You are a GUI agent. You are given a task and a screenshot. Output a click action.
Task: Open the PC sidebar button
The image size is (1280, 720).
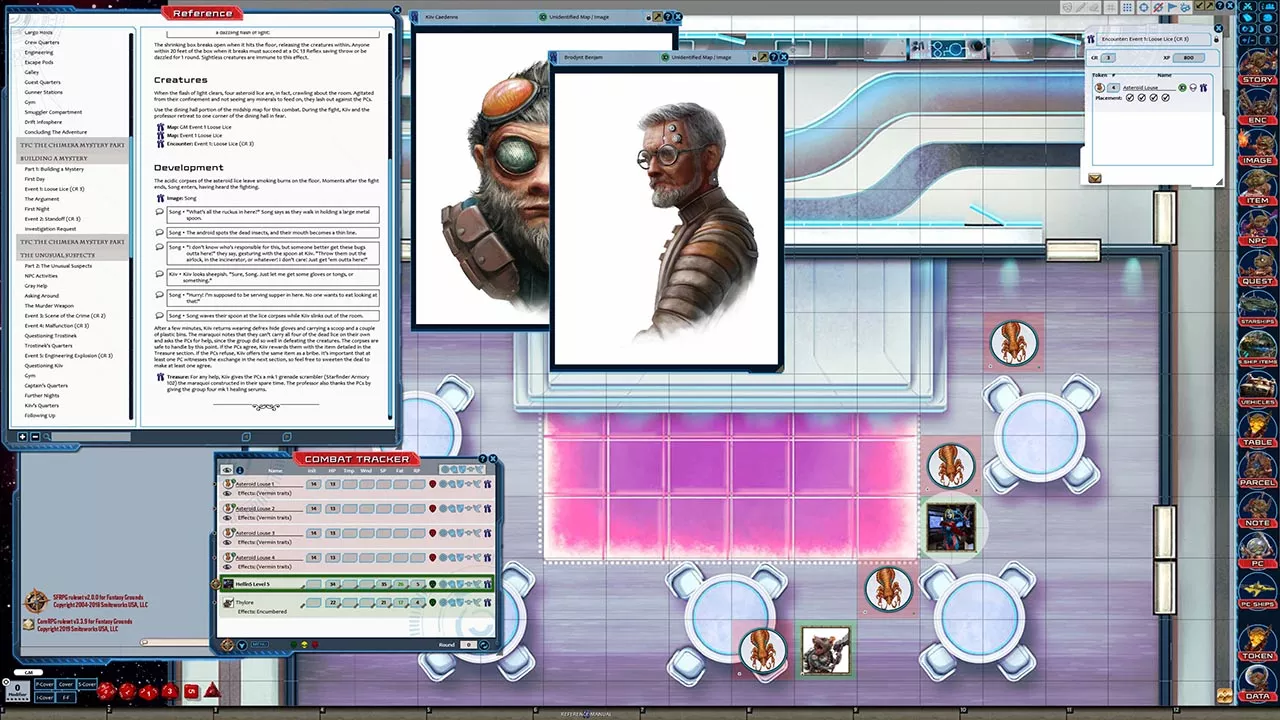[1257, 551]
